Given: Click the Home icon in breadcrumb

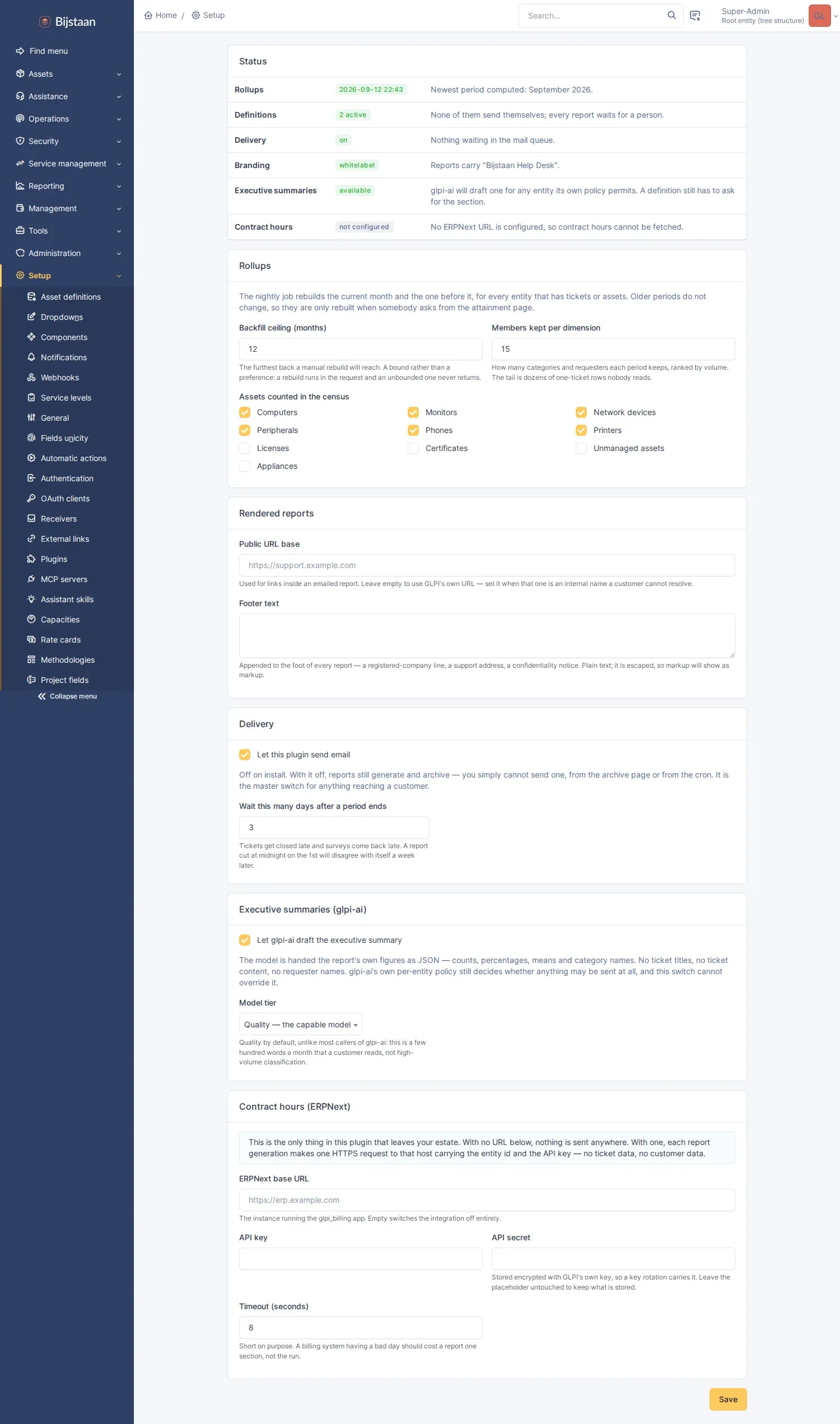Looking at the screenshot, I should [148, 15].
